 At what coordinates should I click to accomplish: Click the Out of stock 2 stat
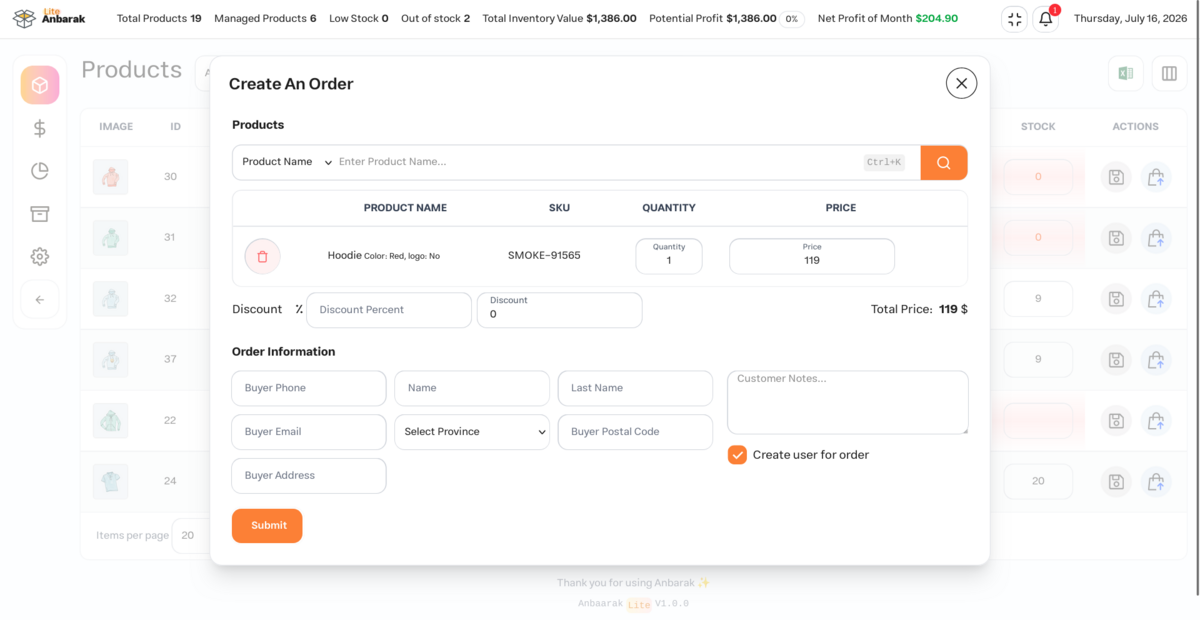[x=435, y=19]
